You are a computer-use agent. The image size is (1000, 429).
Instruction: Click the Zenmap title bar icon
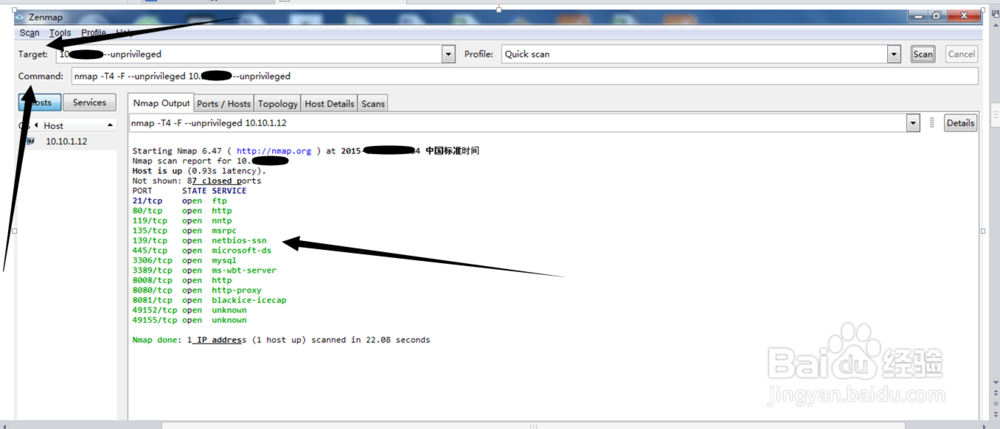20,17
